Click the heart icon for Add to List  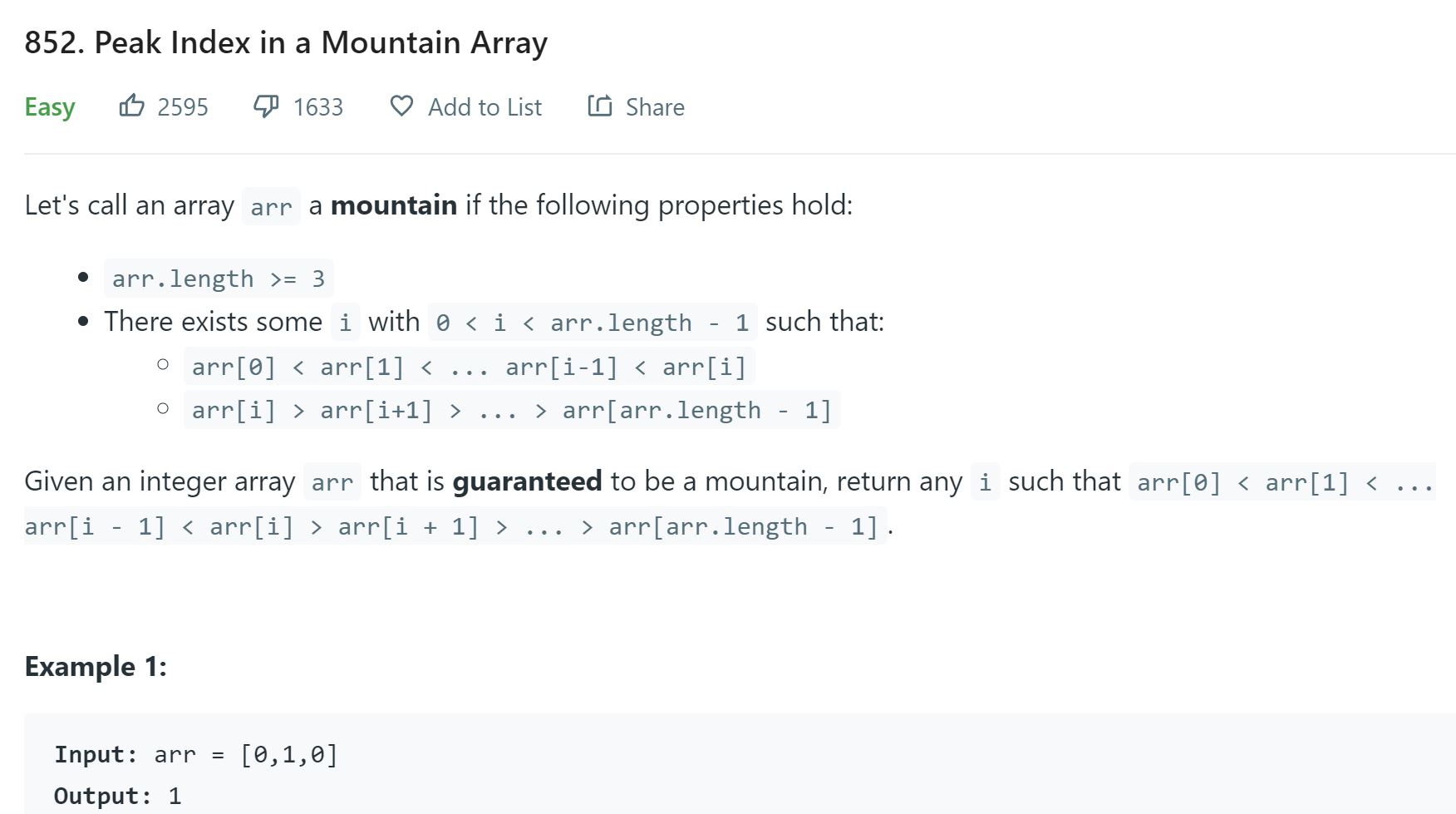pos(401,106)
